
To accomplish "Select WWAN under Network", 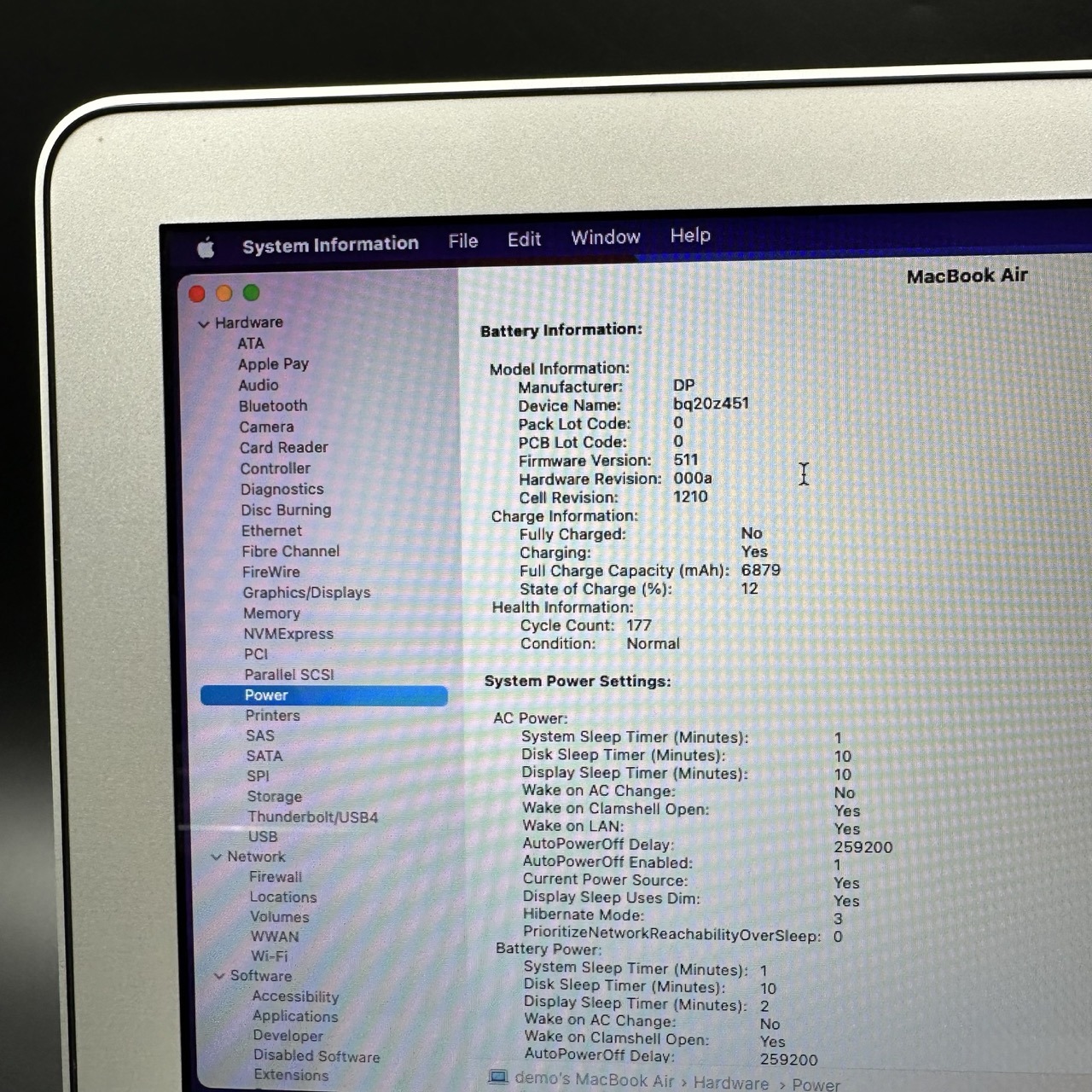I will coord(275,937).
